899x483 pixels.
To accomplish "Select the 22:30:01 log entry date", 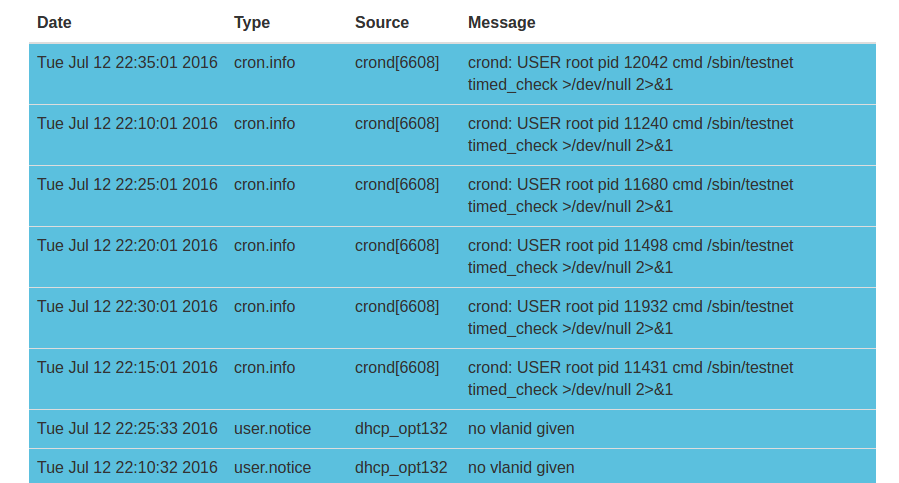I will point(127,307).
